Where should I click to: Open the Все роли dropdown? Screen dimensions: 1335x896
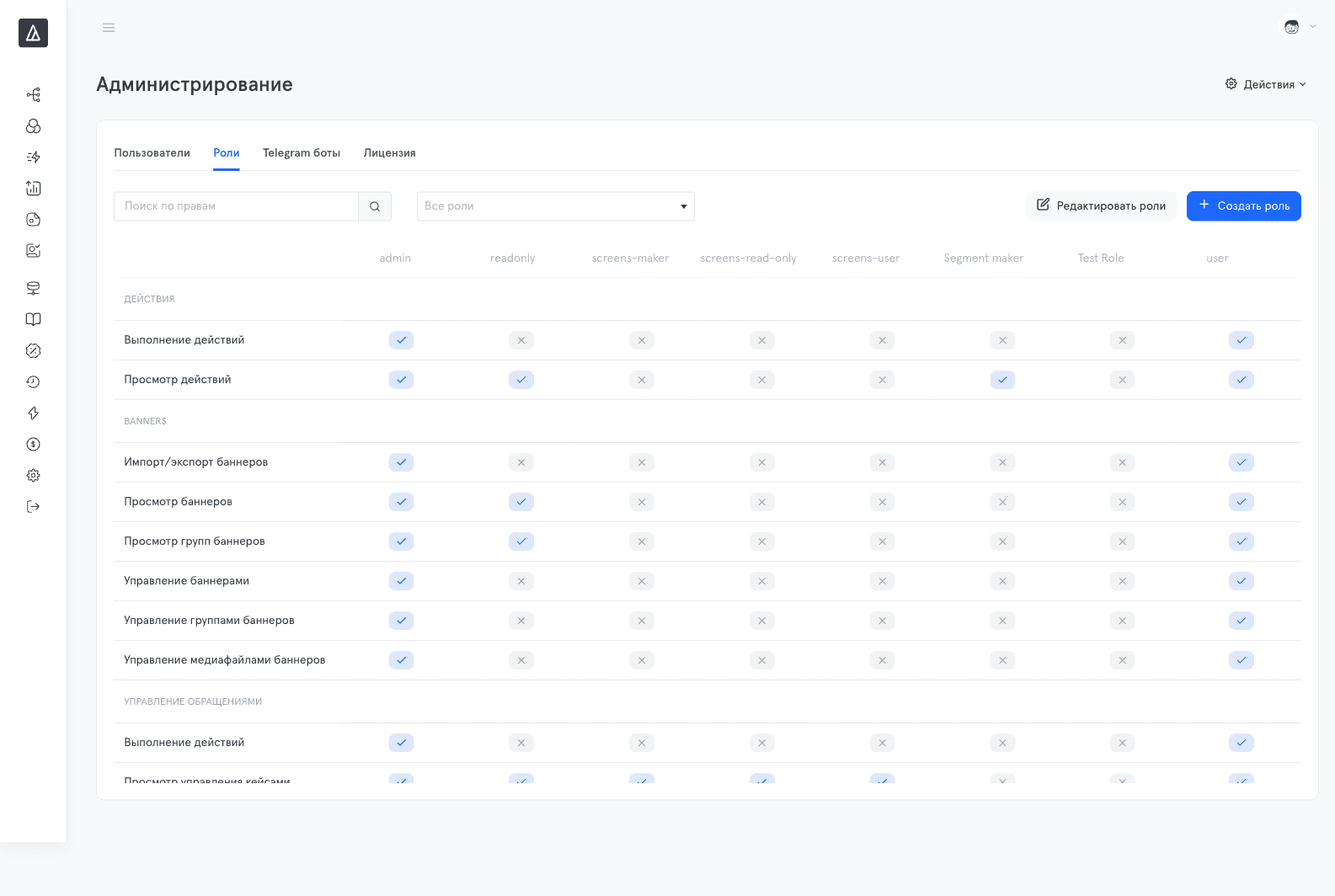pos(556,206)
